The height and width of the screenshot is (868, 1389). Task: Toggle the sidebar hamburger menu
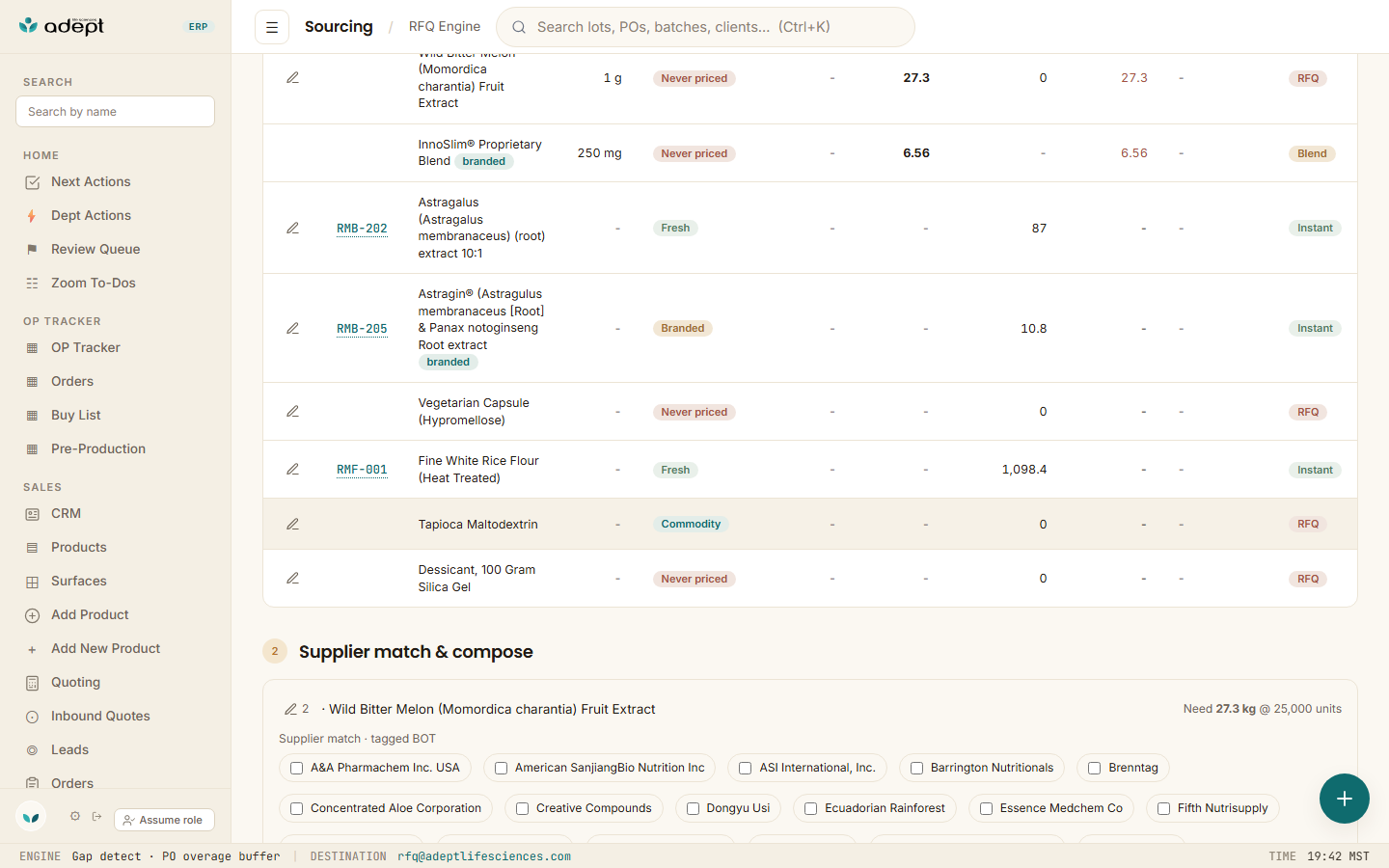click(x=272, y=27)
